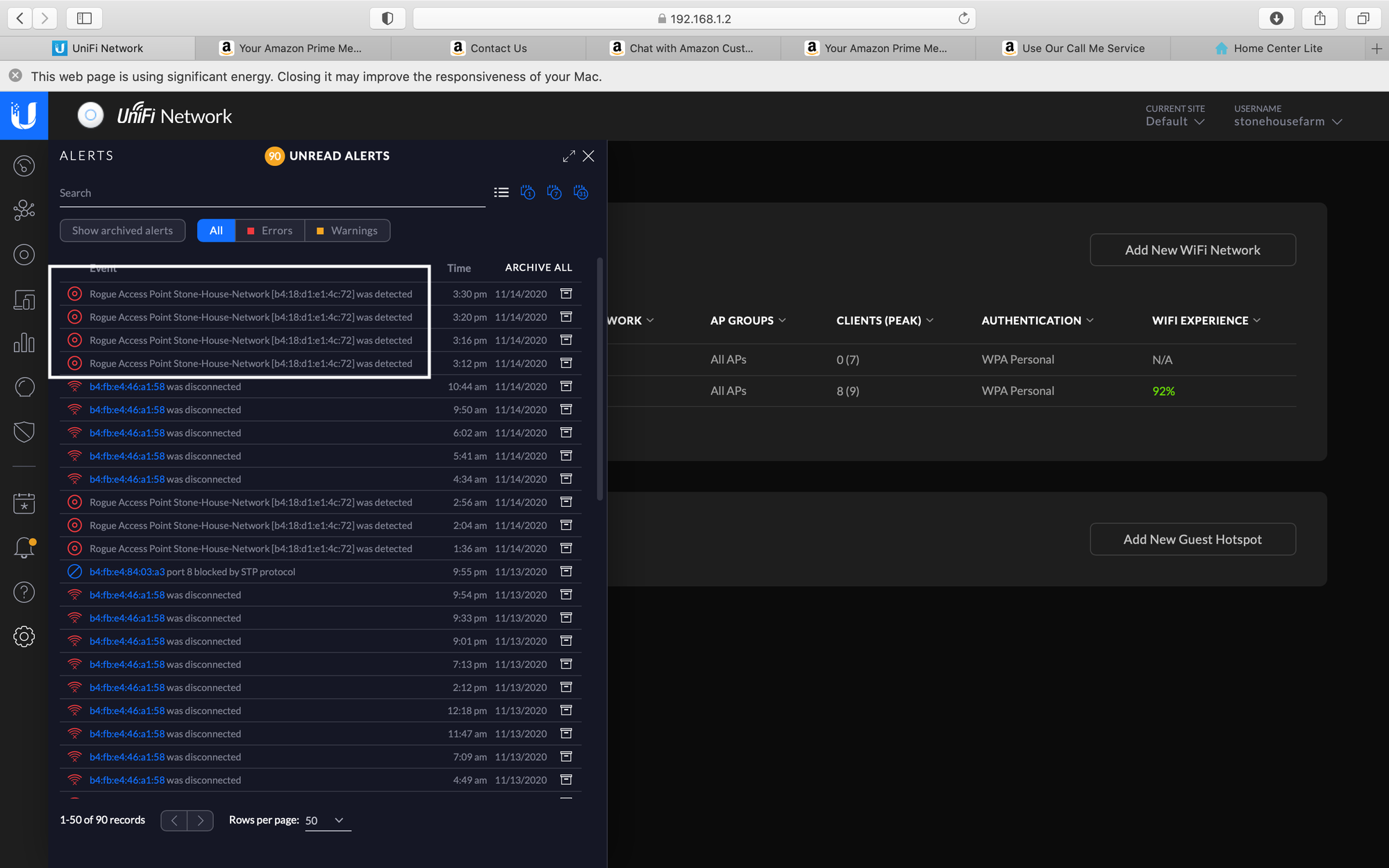Image resolution: width=1389 pixels, height=868 pixels.
Task: Switch to the Home Center Lite tab
Action: (1268, 48)
